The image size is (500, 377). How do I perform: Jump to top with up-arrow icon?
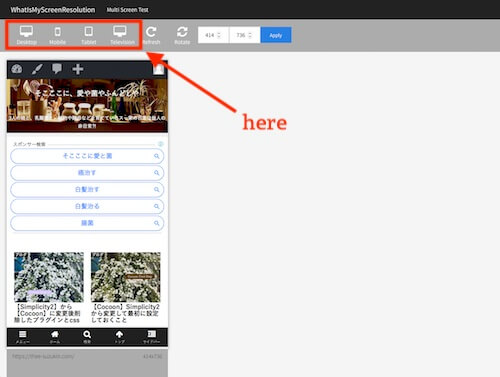click(119, 337)
